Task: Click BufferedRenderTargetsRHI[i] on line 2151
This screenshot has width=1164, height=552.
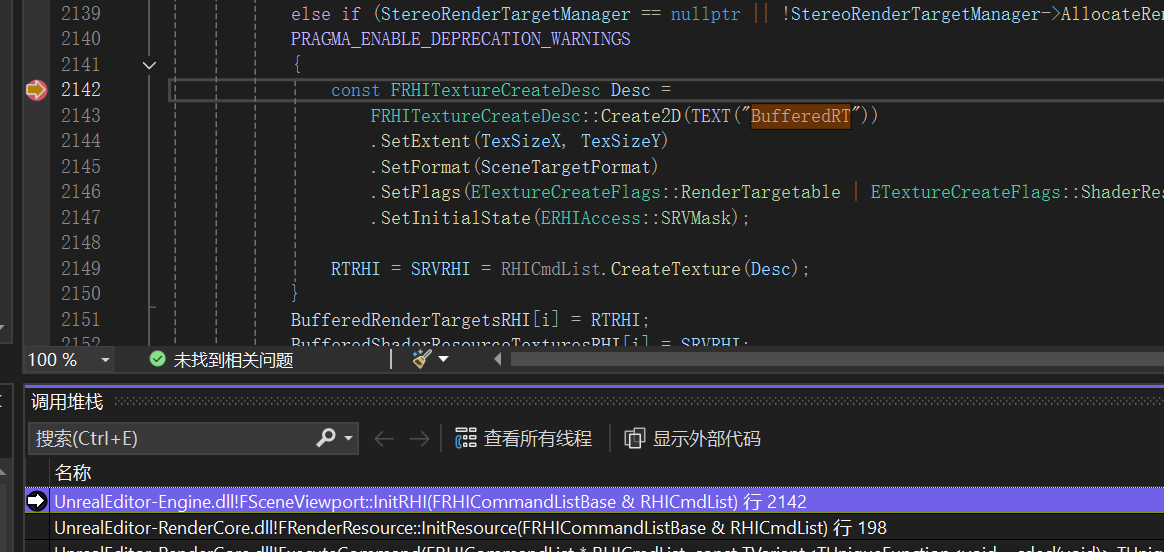Action: tap(426, 320)
